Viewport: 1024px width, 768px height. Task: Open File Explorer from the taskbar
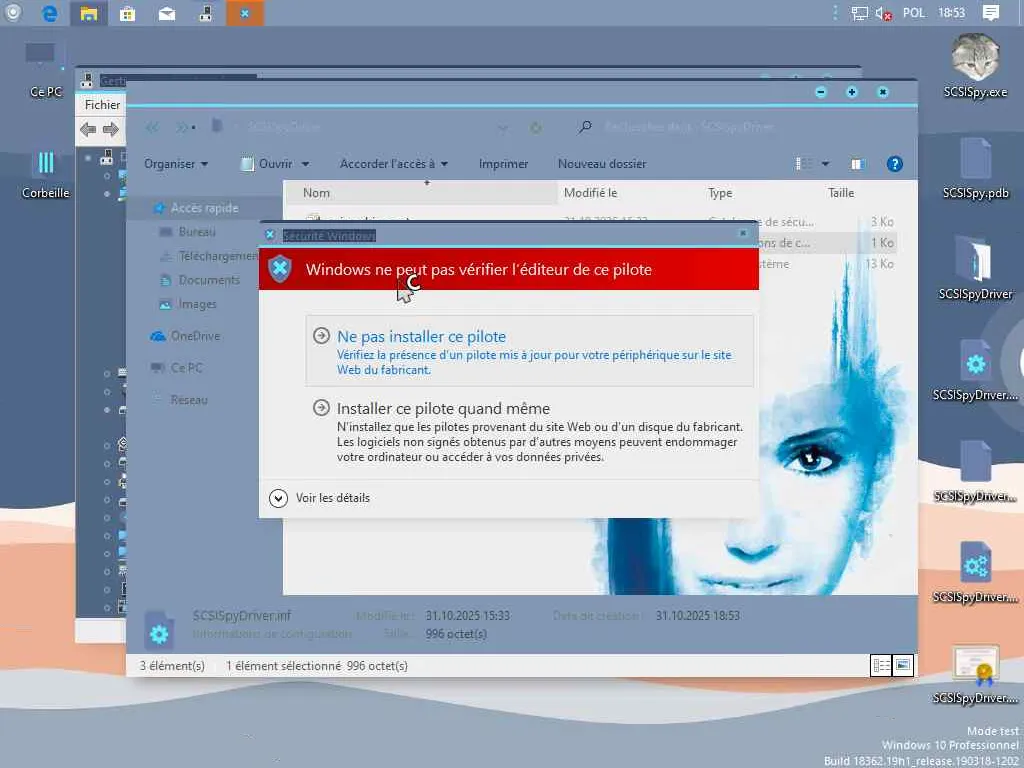pyautogui.click(x=89, y=13)
